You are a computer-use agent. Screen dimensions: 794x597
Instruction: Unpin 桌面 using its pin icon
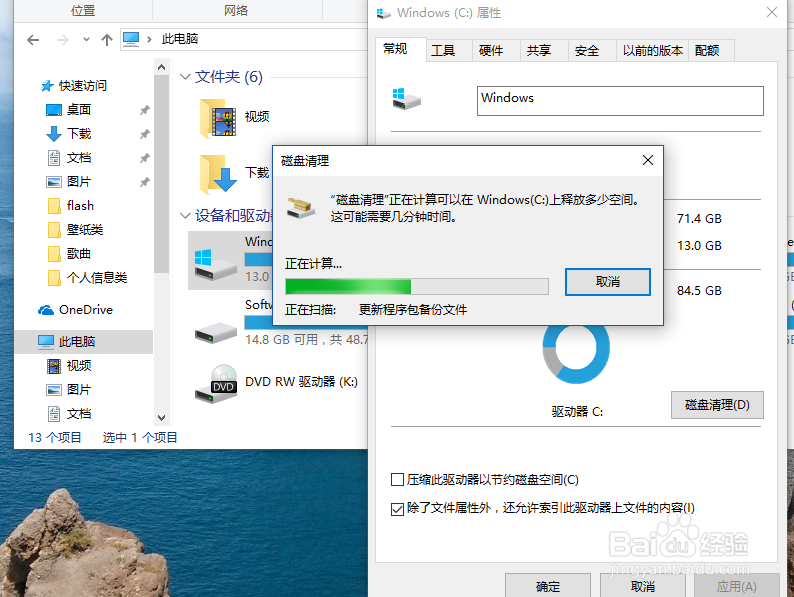pos(145,110)
